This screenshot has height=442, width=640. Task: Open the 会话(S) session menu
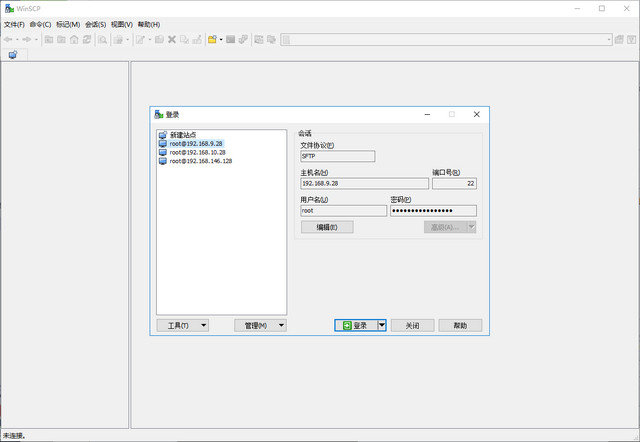tap(96, 23)
